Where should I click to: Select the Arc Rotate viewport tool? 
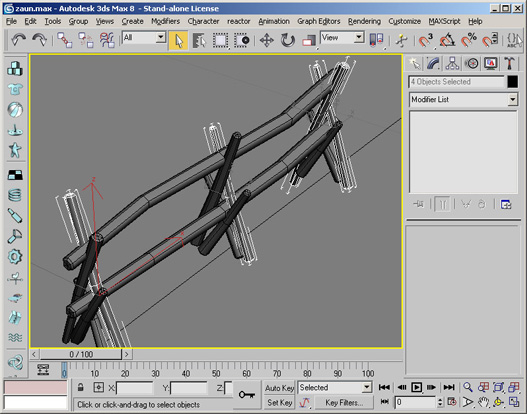coord(498,402)
